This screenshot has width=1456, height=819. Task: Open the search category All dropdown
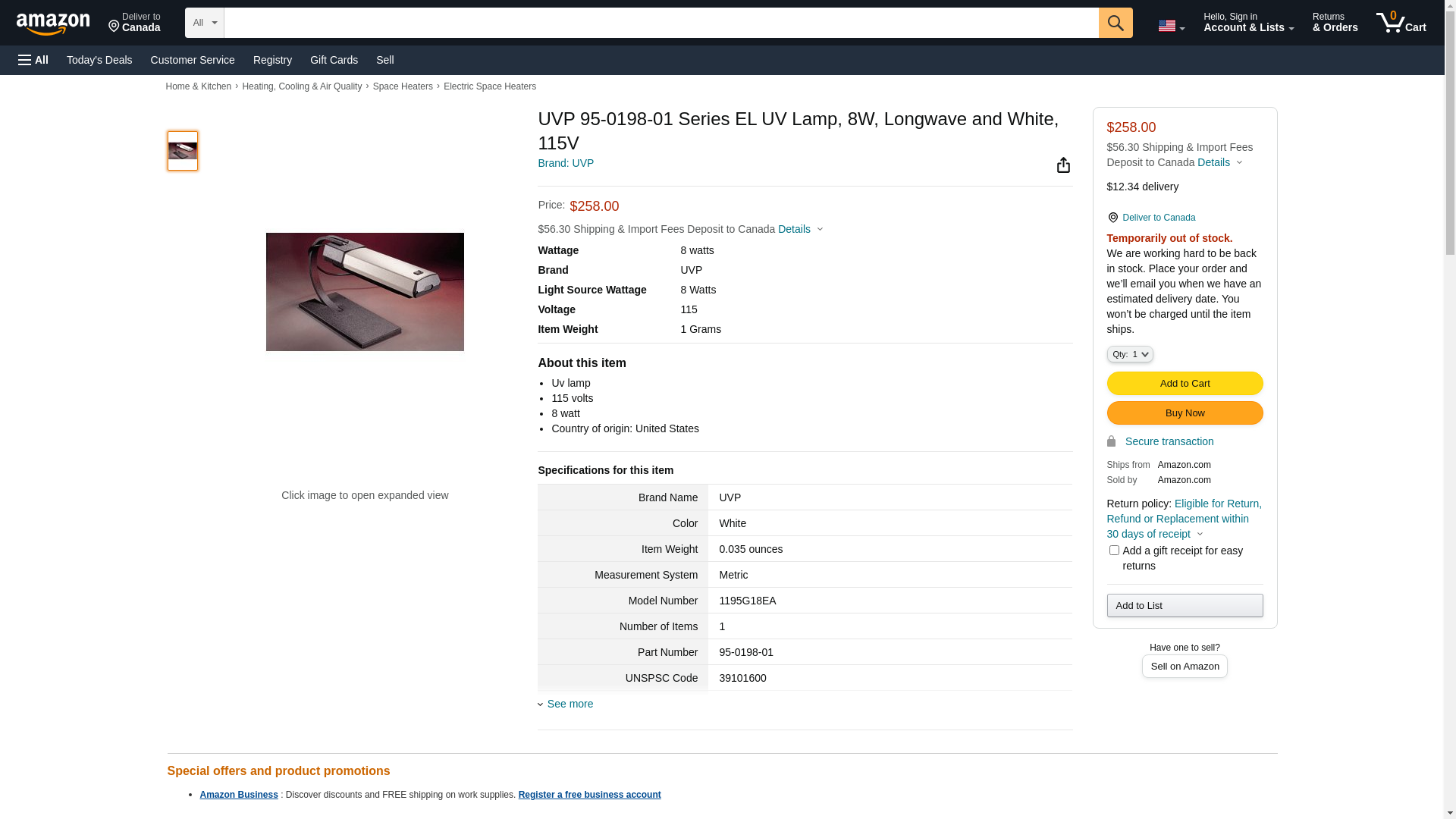(x=204, y=23)
